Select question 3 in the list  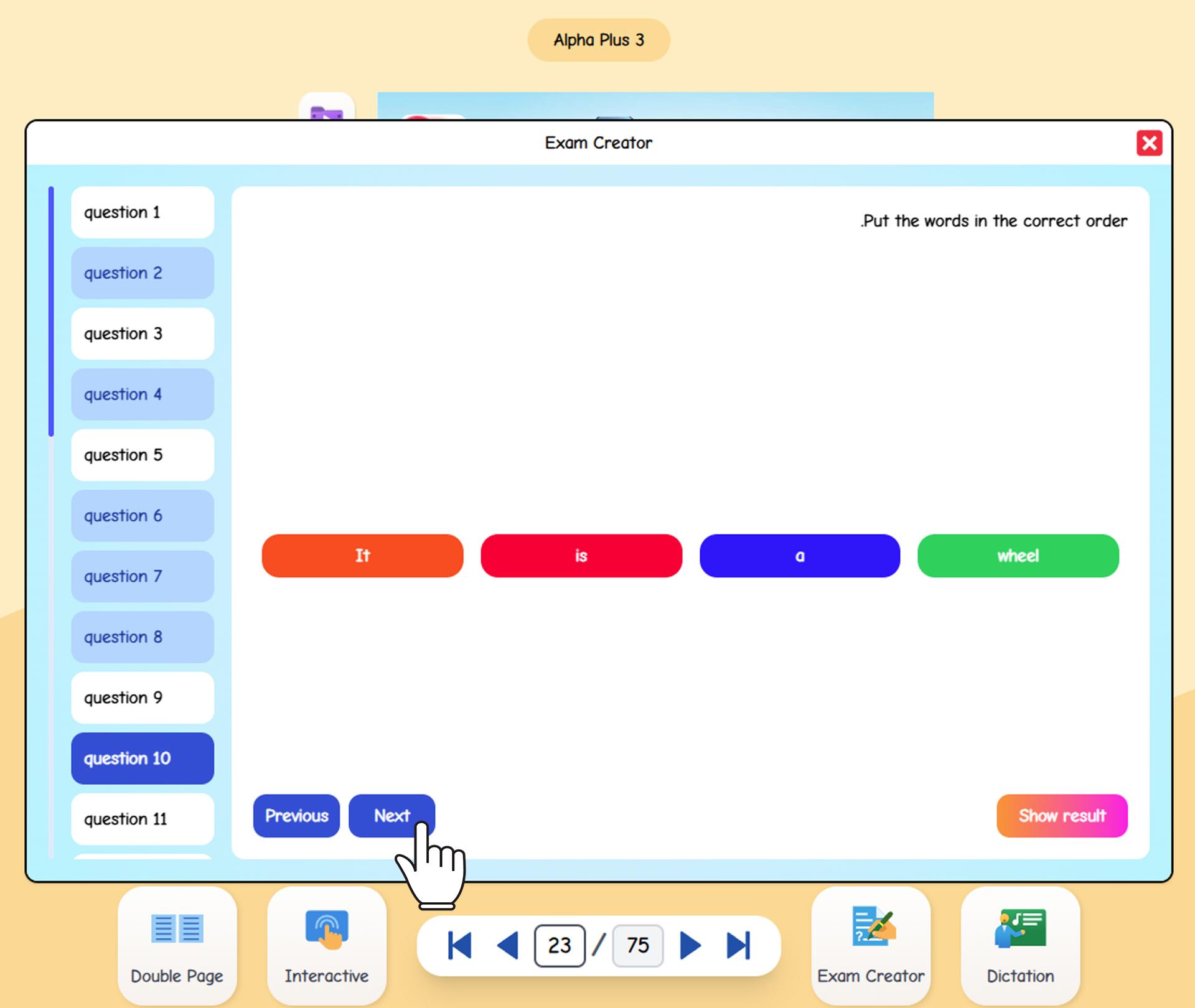pyautogui.click(x=143, y=334)
